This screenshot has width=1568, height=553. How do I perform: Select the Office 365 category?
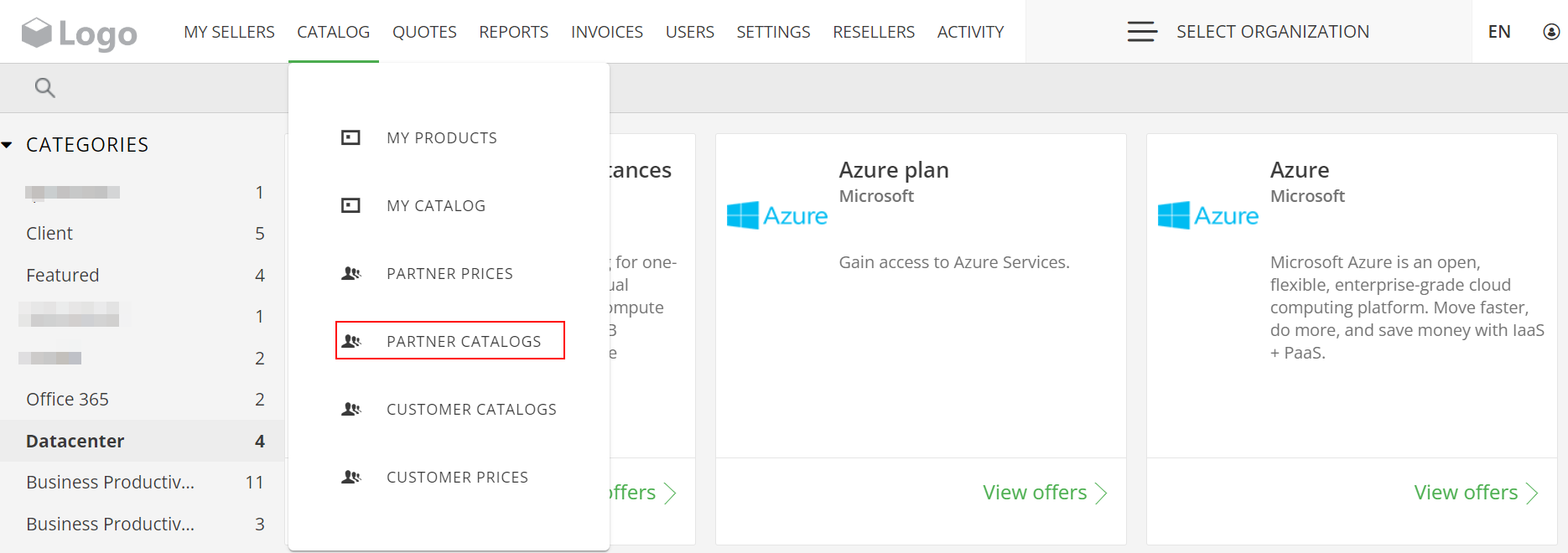pyautogui.click(x=67, y=400)
